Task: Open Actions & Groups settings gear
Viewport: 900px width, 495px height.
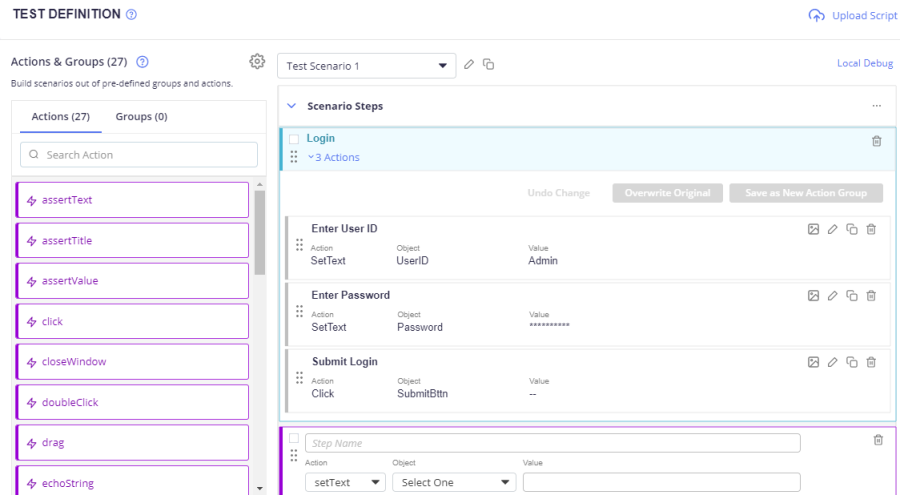Action: point(257,62)
